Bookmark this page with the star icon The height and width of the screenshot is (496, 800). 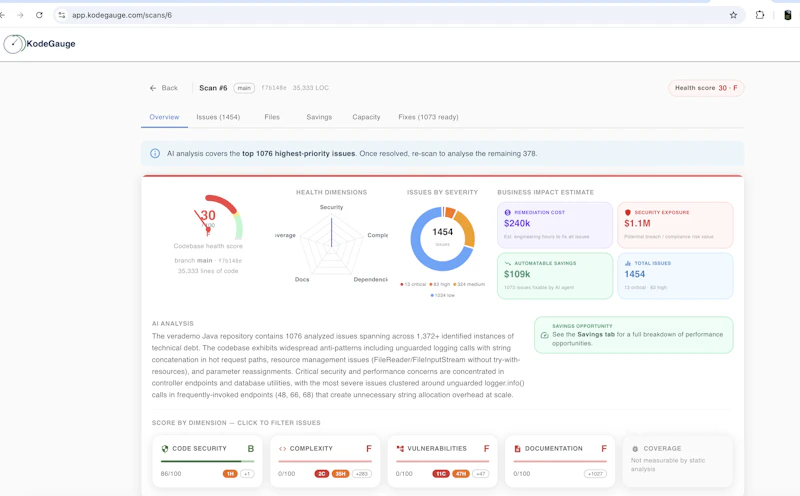pyautogui.click(x=733, y=15)
